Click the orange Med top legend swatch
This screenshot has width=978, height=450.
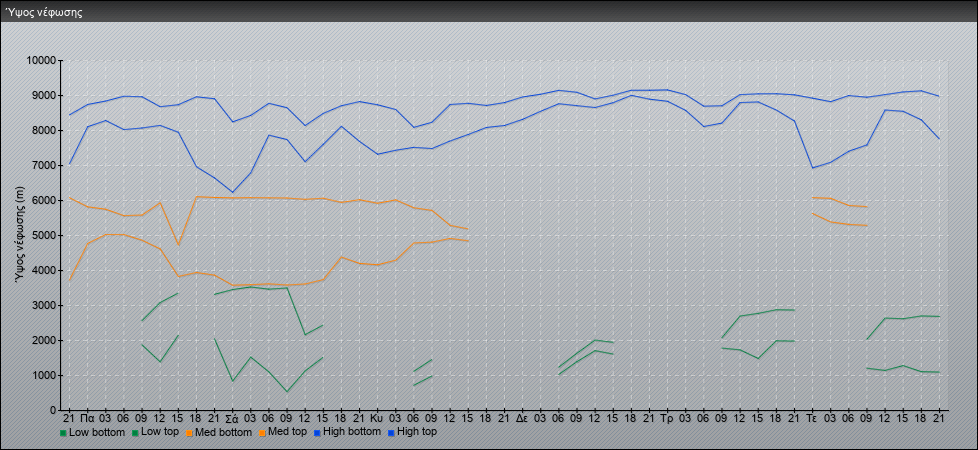[261, 432]
